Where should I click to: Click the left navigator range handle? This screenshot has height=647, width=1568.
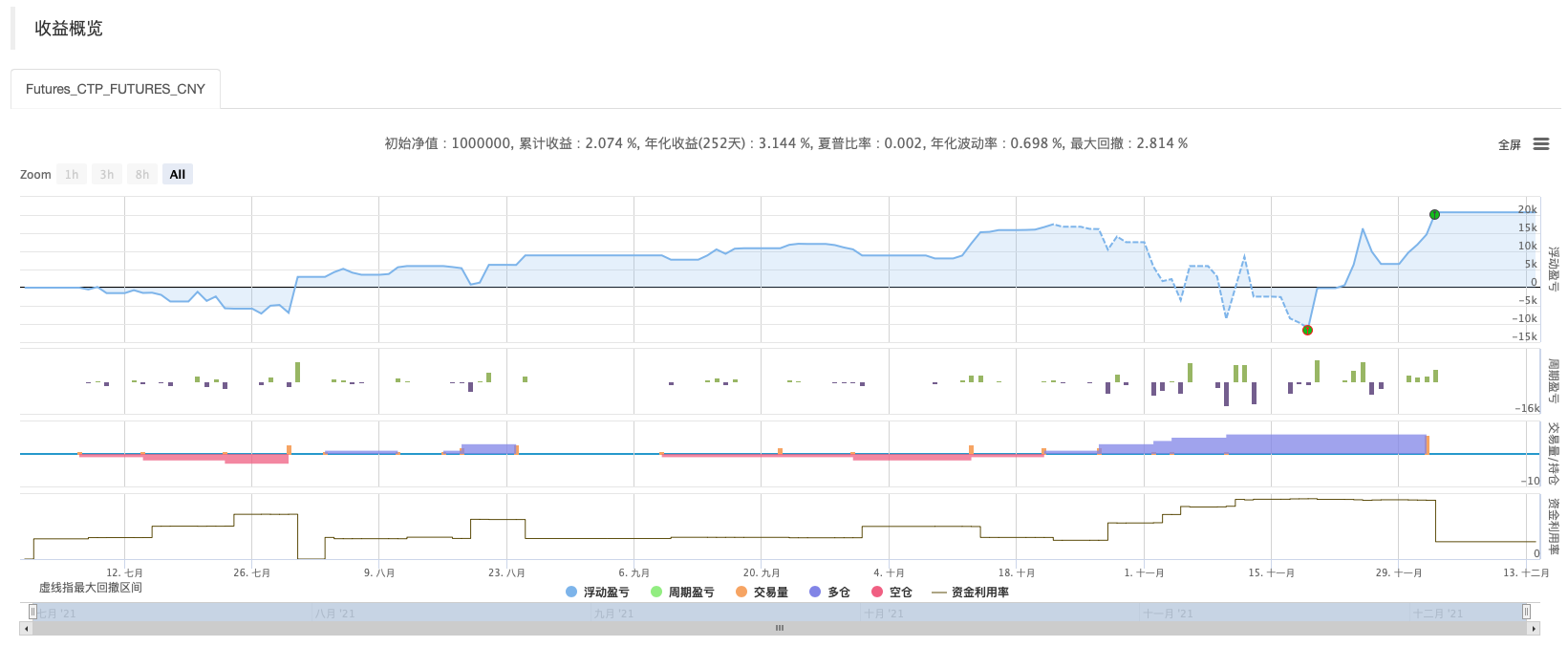click(x=32, y=612)
